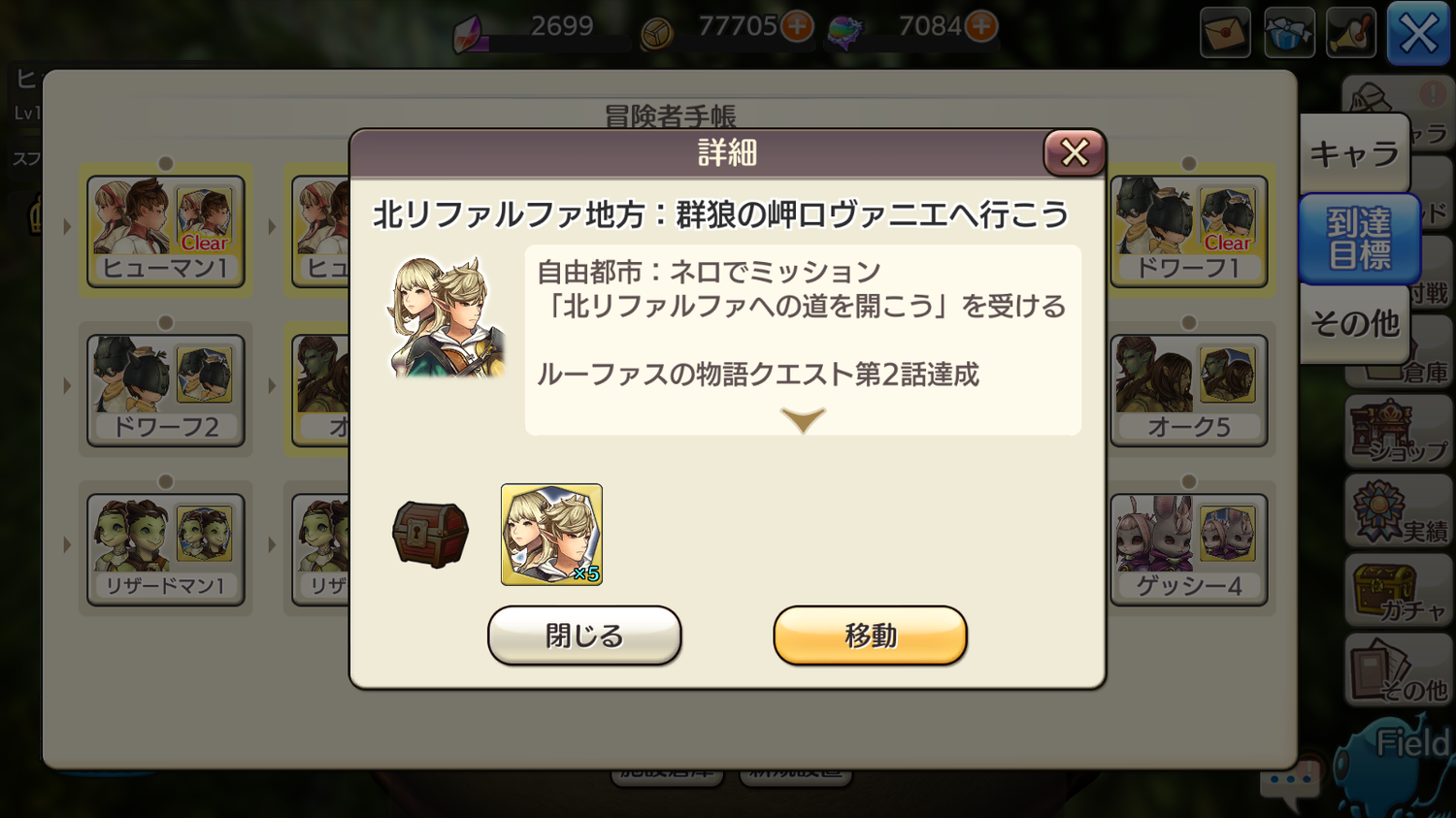Click the treasure chest reward icon
The width and height of the screenshot is (1456, 818).
point(430,534)
